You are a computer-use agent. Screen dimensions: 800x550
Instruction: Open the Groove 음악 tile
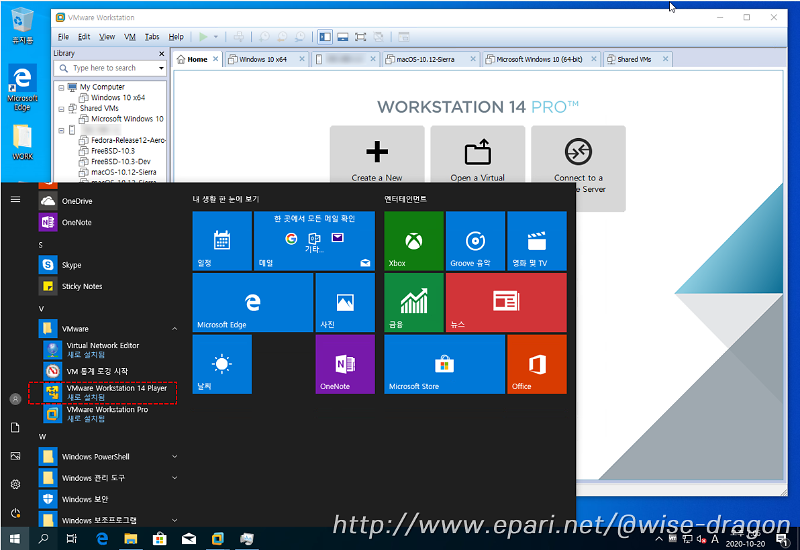476,241
